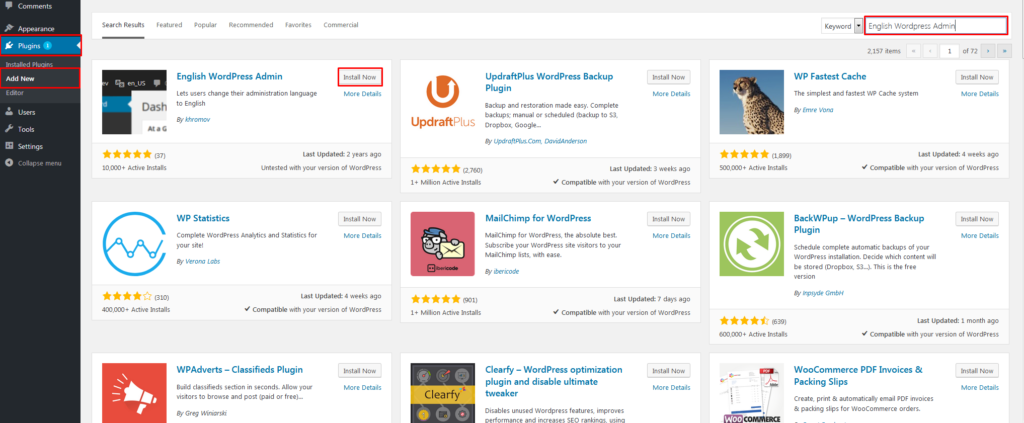The image size is (1024, 423).
Task: Open the MailChimp for WordPress title link
Action: click(x=538, y=218)
